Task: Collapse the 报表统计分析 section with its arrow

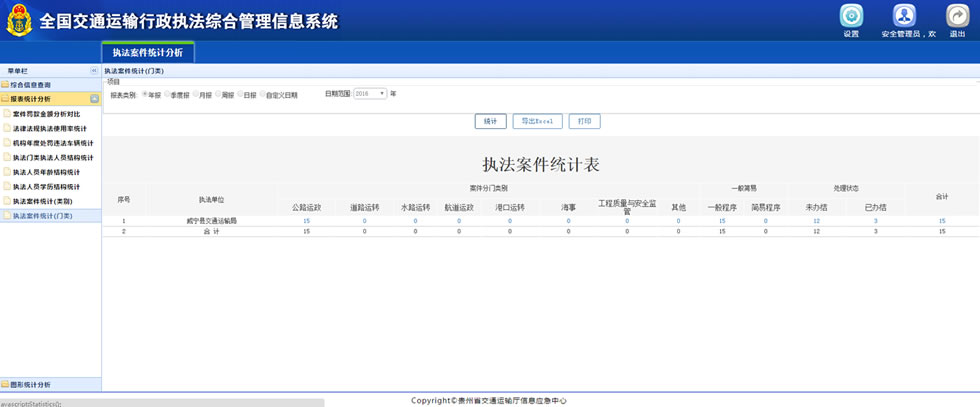Action: (94, 99)
